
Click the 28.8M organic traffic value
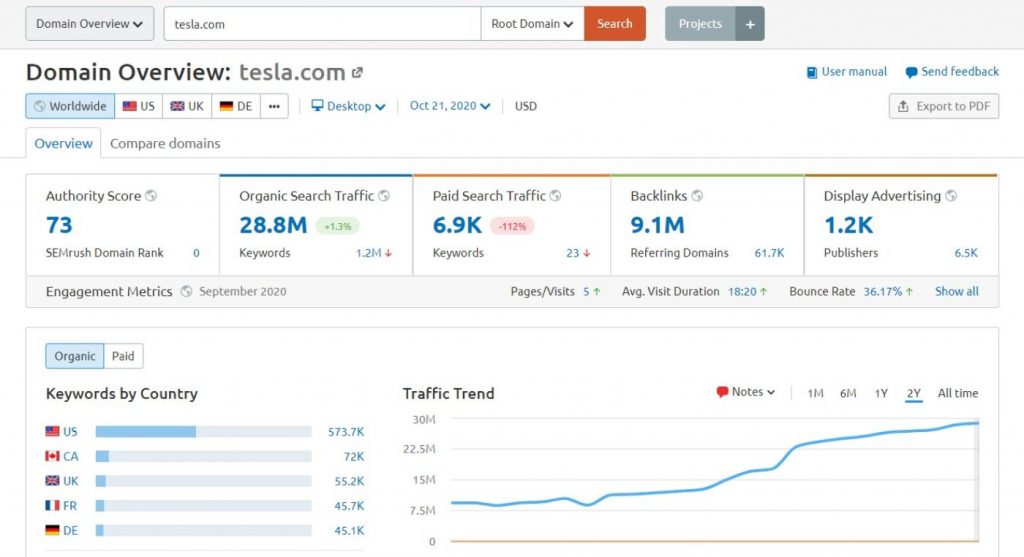[x=273, y=225]
